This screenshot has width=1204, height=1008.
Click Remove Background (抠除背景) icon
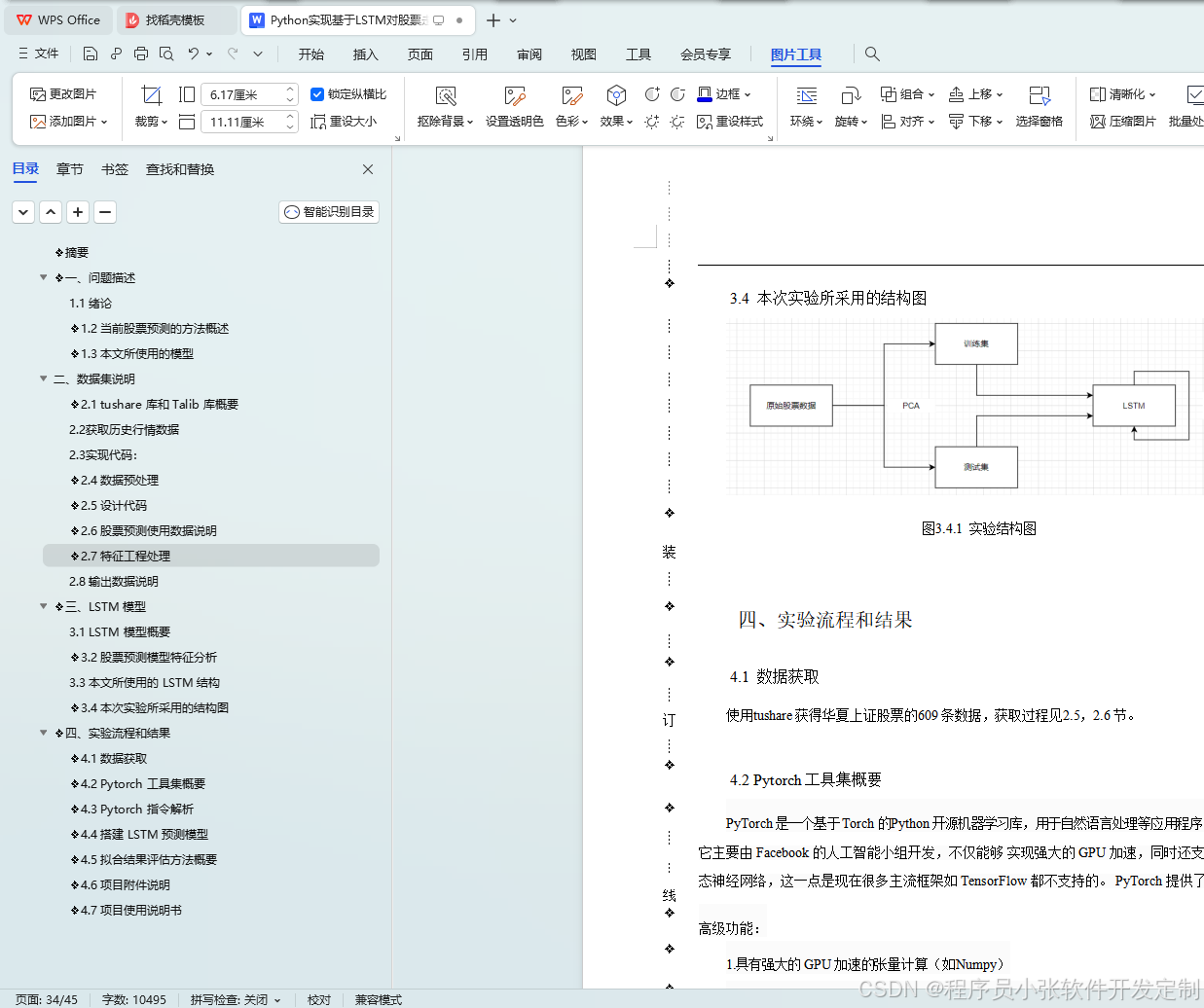pyautogui.click(x=446, y=95)
